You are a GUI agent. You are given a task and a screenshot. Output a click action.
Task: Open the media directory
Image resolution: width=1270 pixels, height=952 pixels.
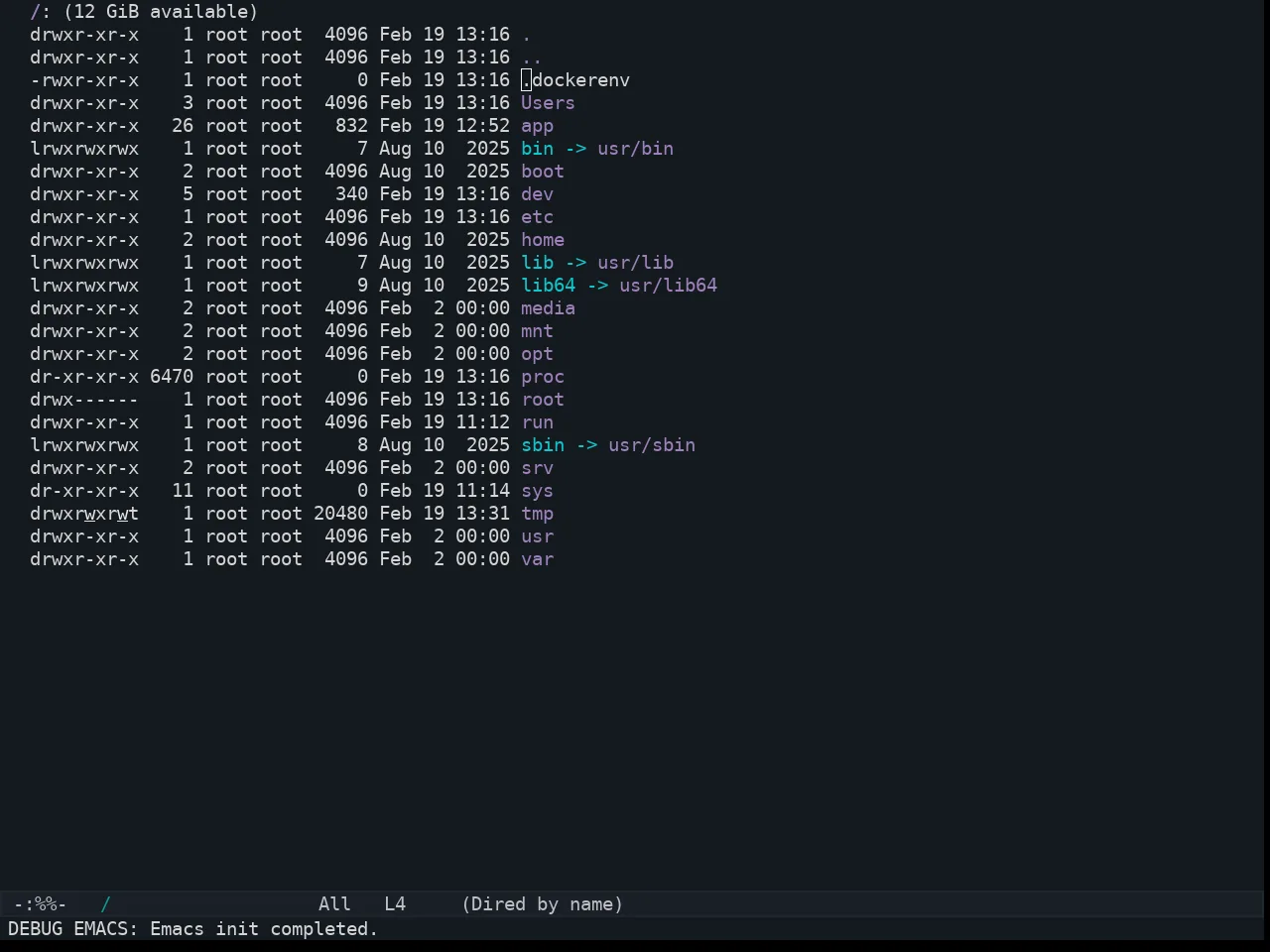coord(548,308)
